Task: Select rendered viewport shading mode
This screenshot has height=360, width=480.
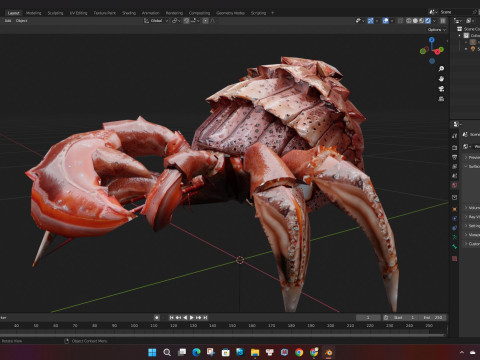Action: click(x=428, y=21)
